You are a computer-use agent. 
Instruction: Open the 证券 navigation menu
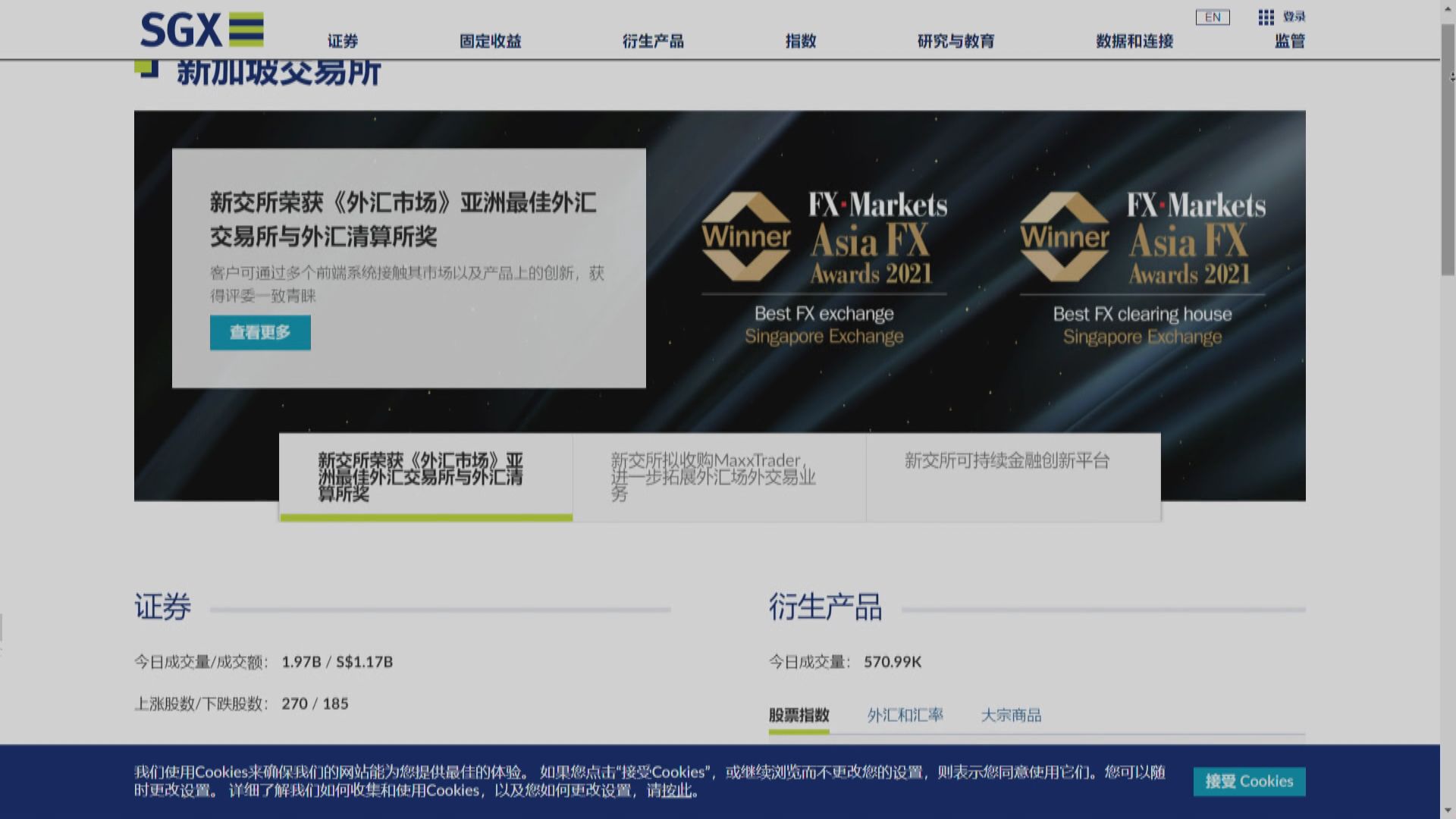point(343,42)
